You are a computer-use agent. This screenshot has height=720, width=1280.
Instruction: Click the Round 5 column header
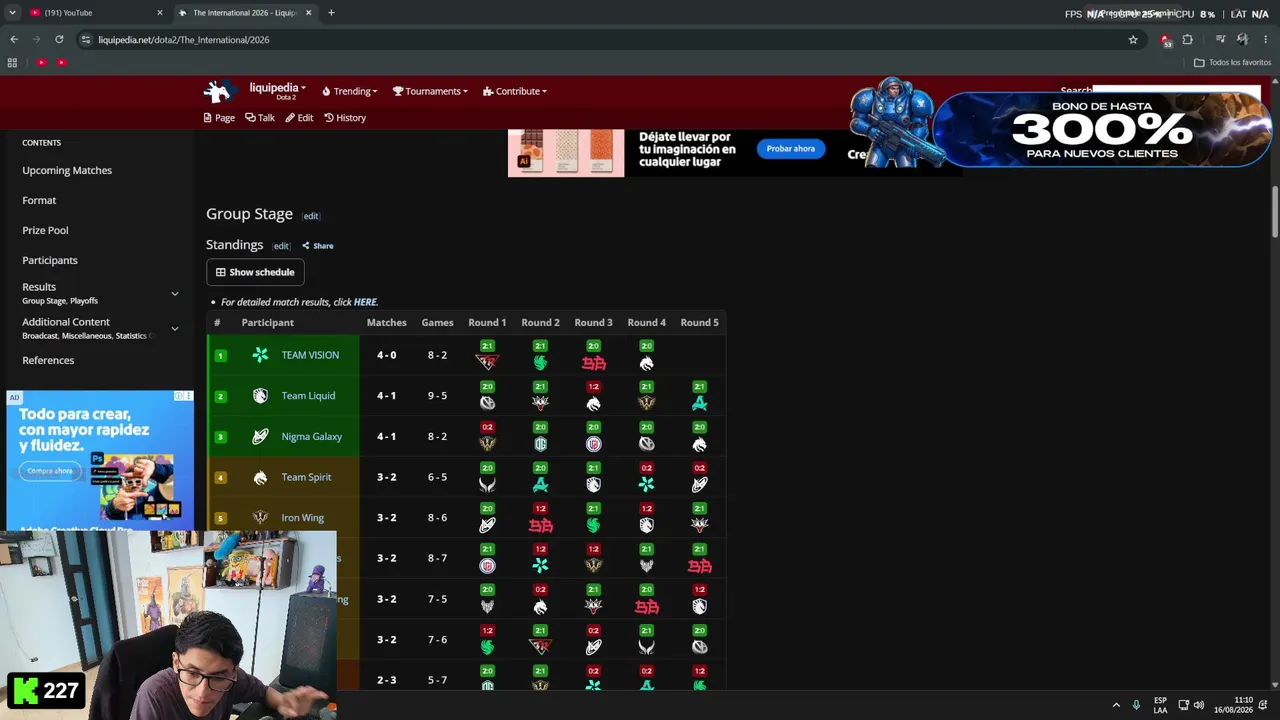tap(699, 323)
